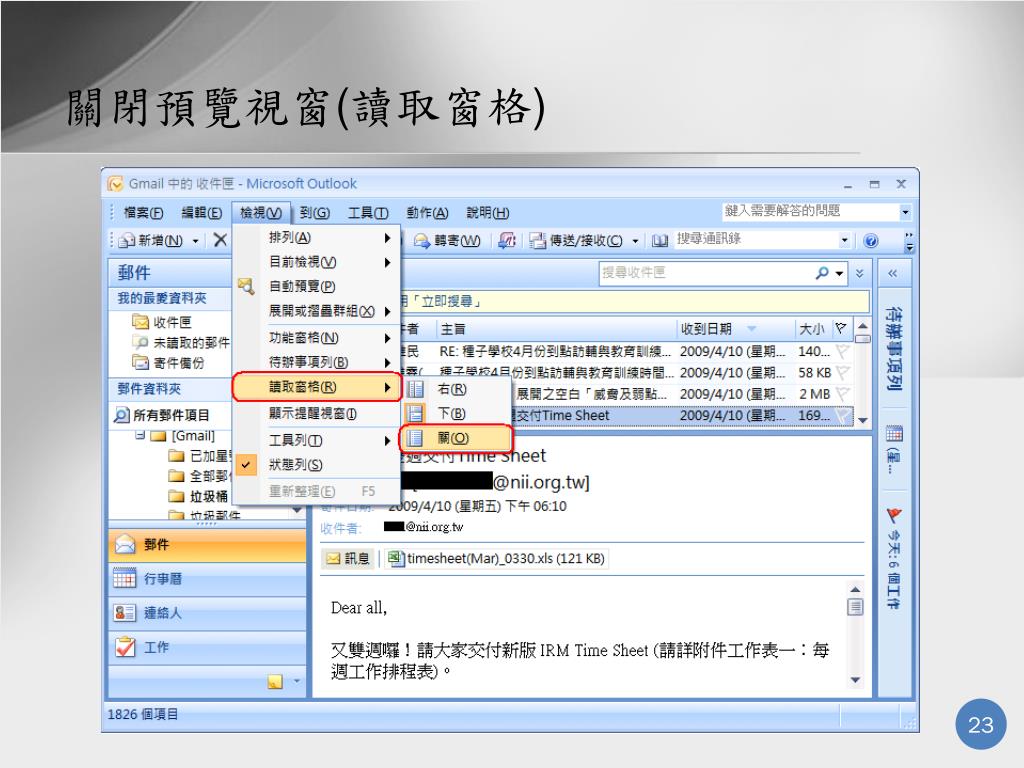
Task: Expand the To-Do Bar with chevron
Action: point(893,274)
